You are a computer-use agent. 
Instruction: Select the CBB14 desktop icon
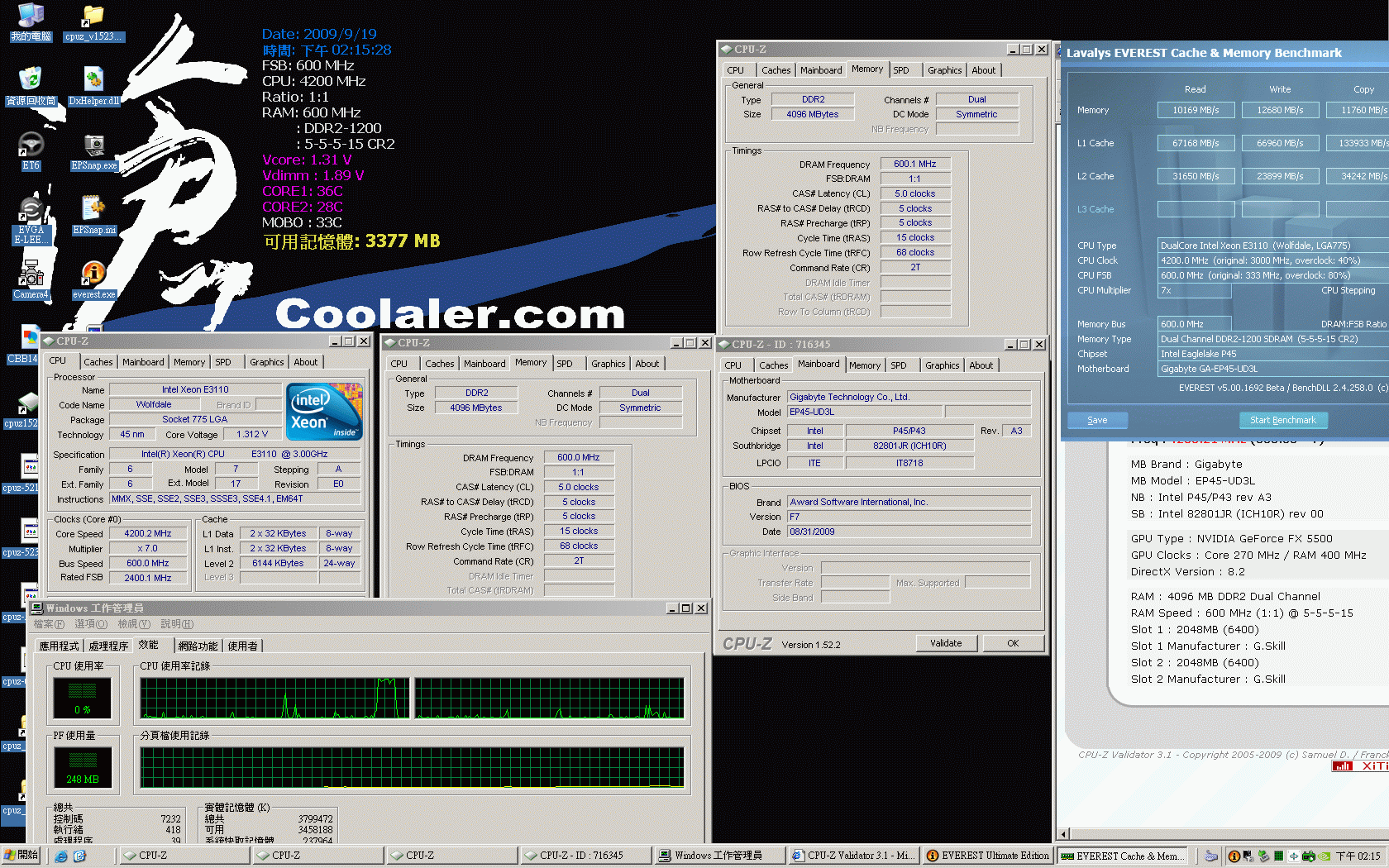(x=22, y=344)
